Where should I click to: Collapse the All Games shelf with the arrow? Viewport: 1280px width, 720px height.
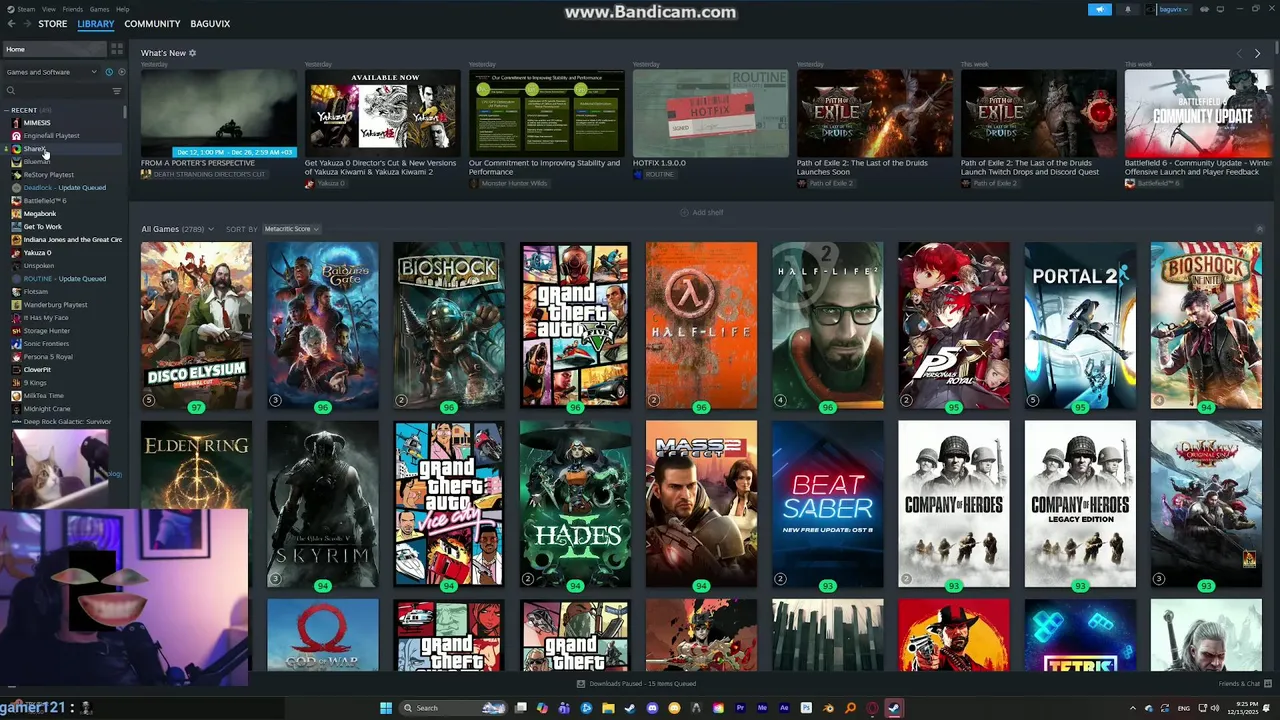coord(1259,229)
